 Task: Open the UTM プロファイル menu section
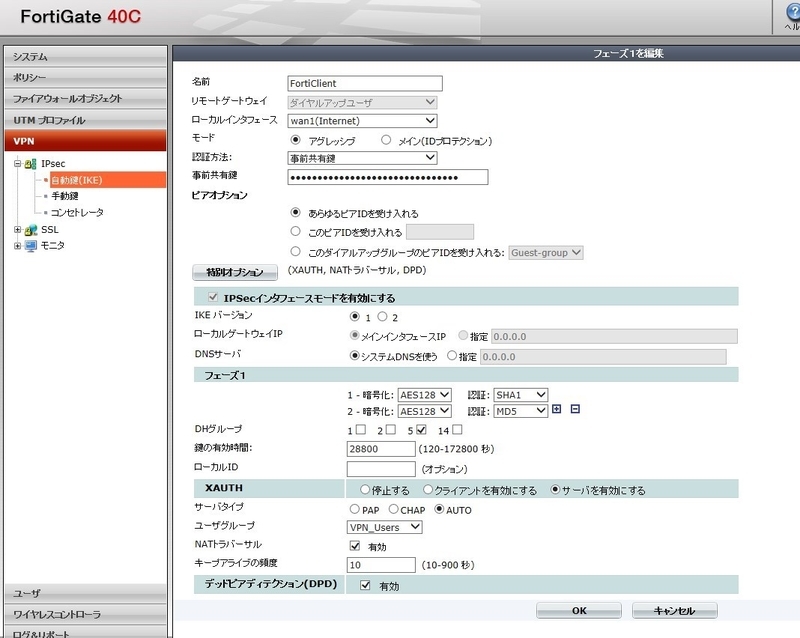click(85, 120)
